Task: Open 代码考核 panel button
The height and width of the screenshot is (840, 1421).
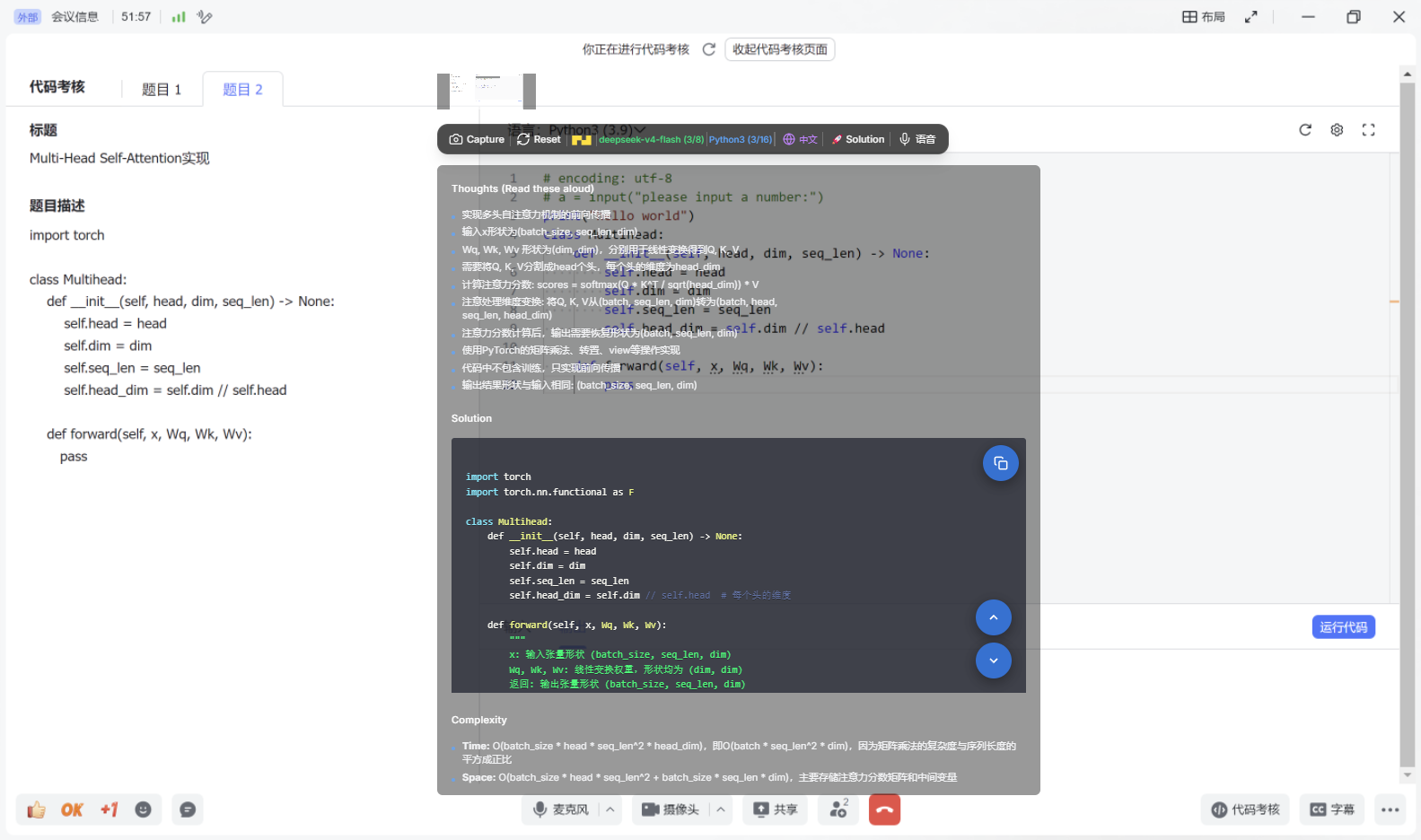Action: pos(1245,809)
